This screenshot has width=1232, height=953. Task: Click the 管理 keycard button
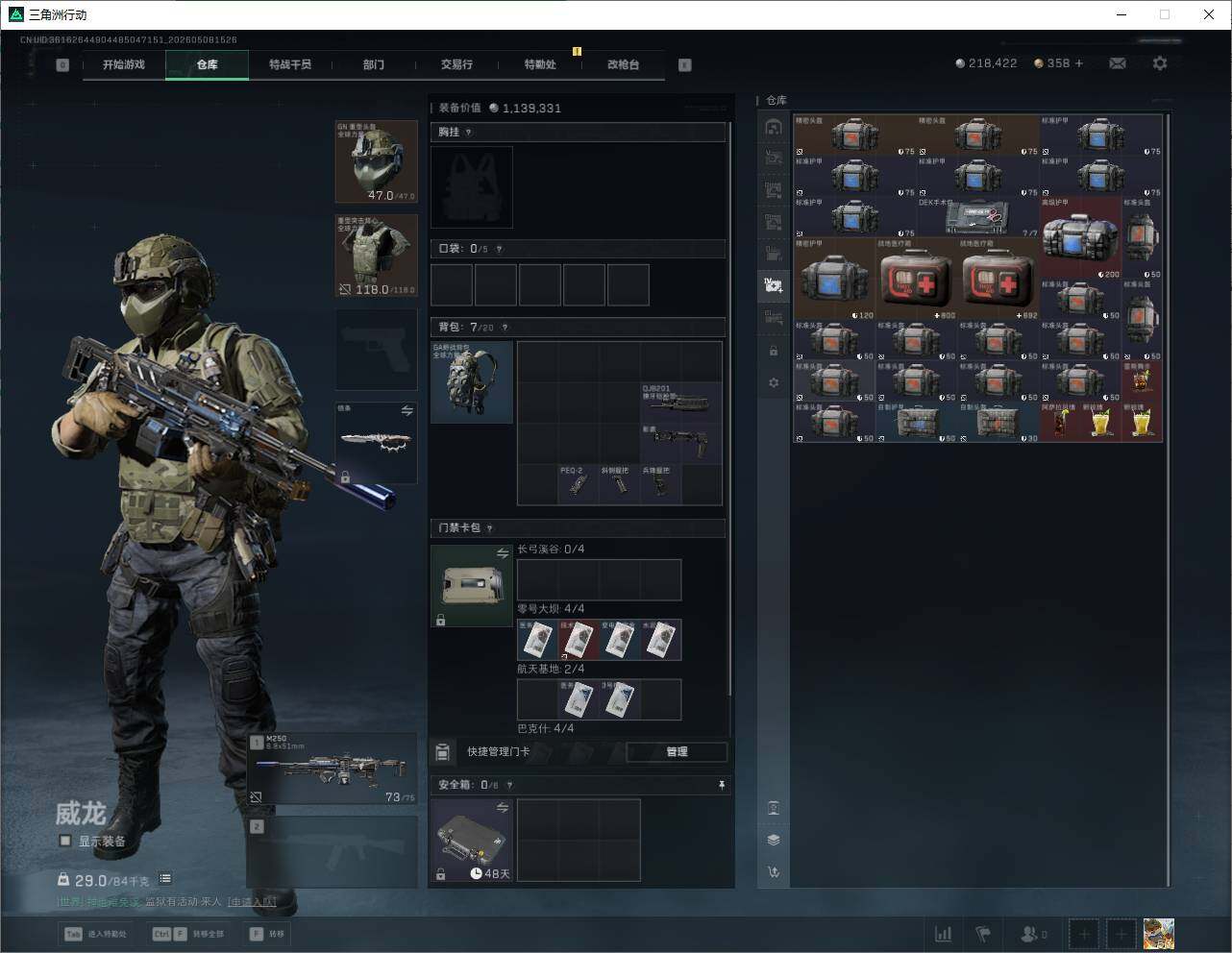[677, 752]
